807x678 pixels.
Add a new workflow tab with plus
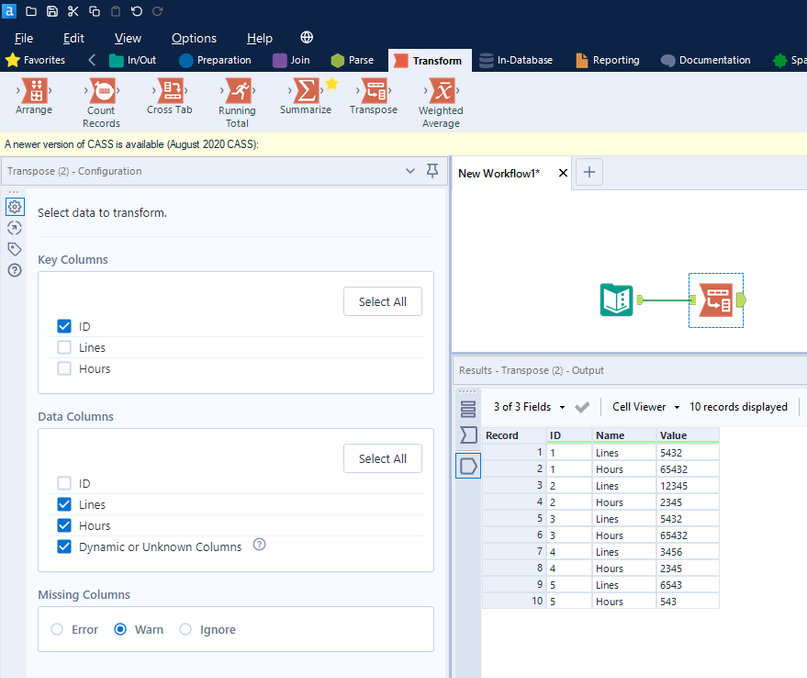(589, 172)
